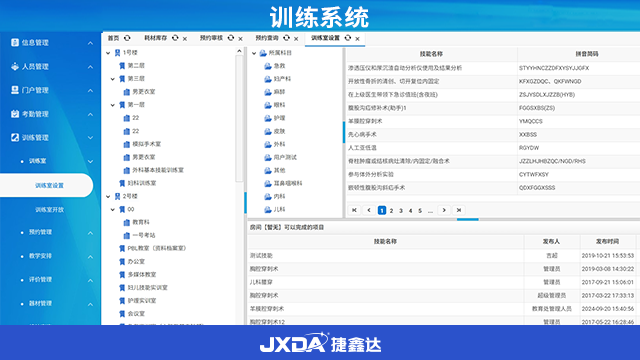Refresh the 首页 tab

point(127,38)
